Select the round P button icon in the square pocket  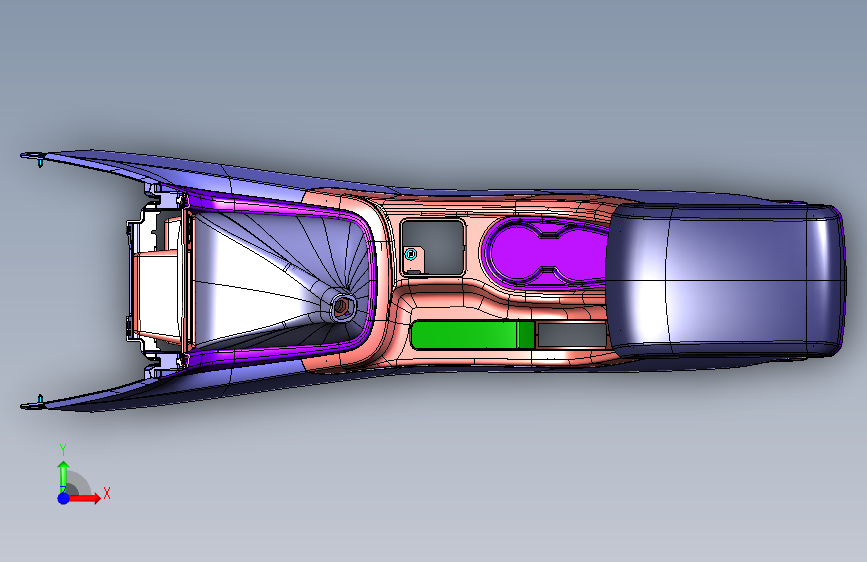(410, 254)
